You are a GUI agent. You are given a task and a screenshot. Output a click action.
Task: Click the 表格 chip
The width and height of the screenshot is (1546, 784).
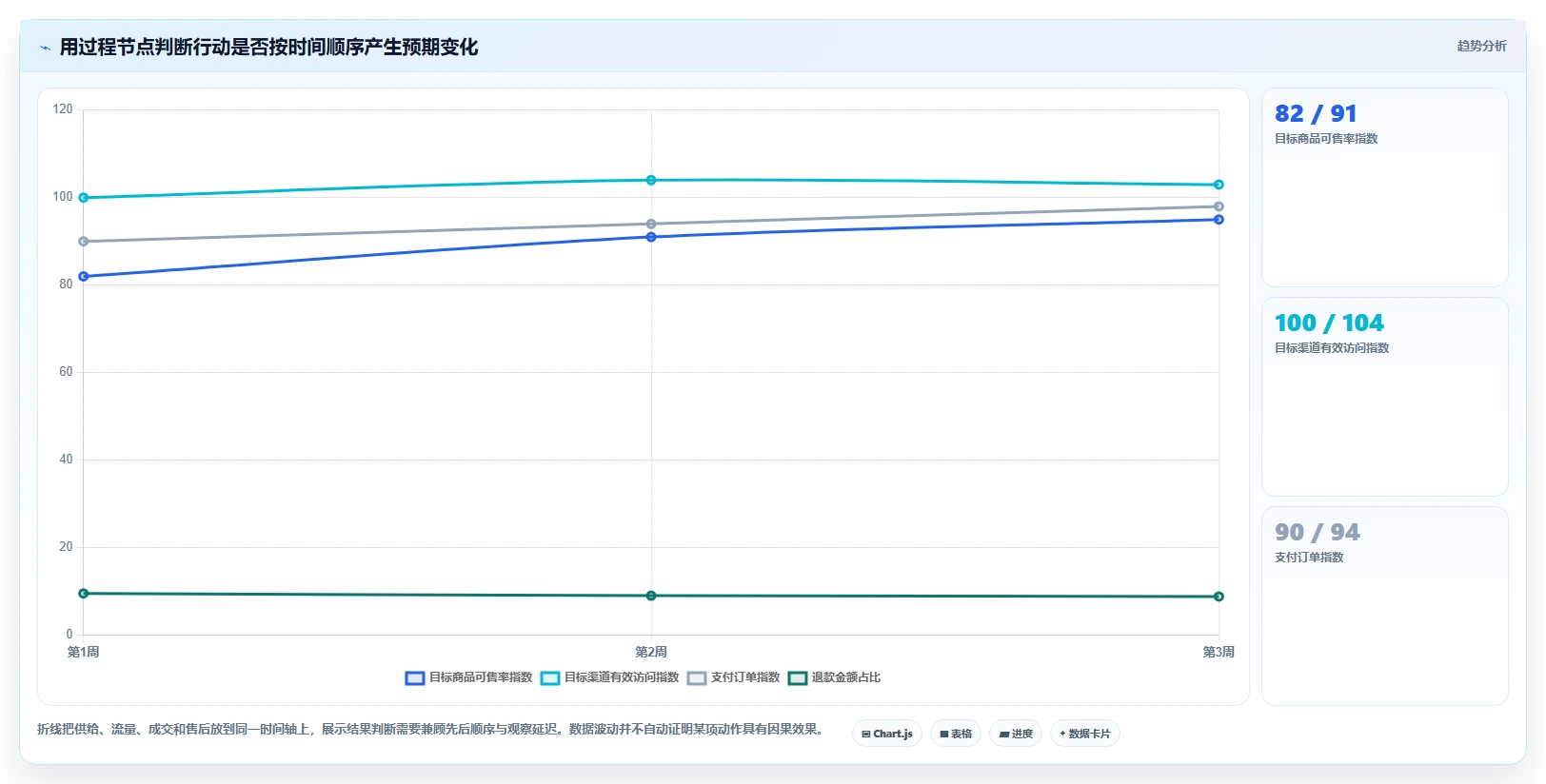click(956, 734)
